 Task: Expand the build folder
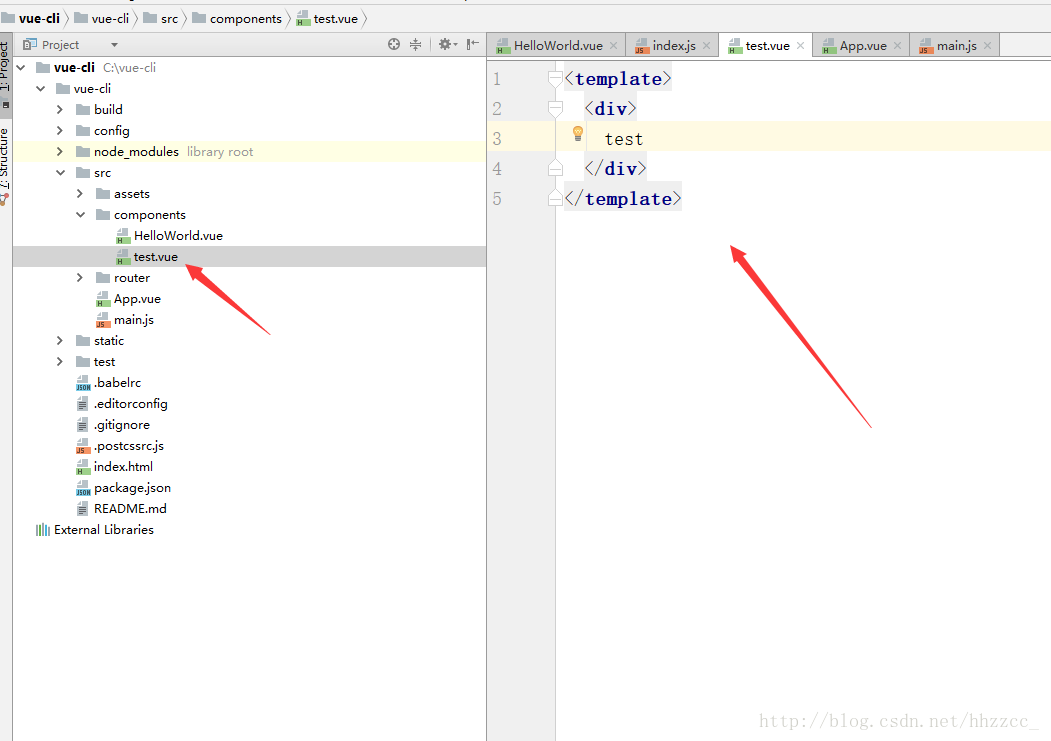60,109
